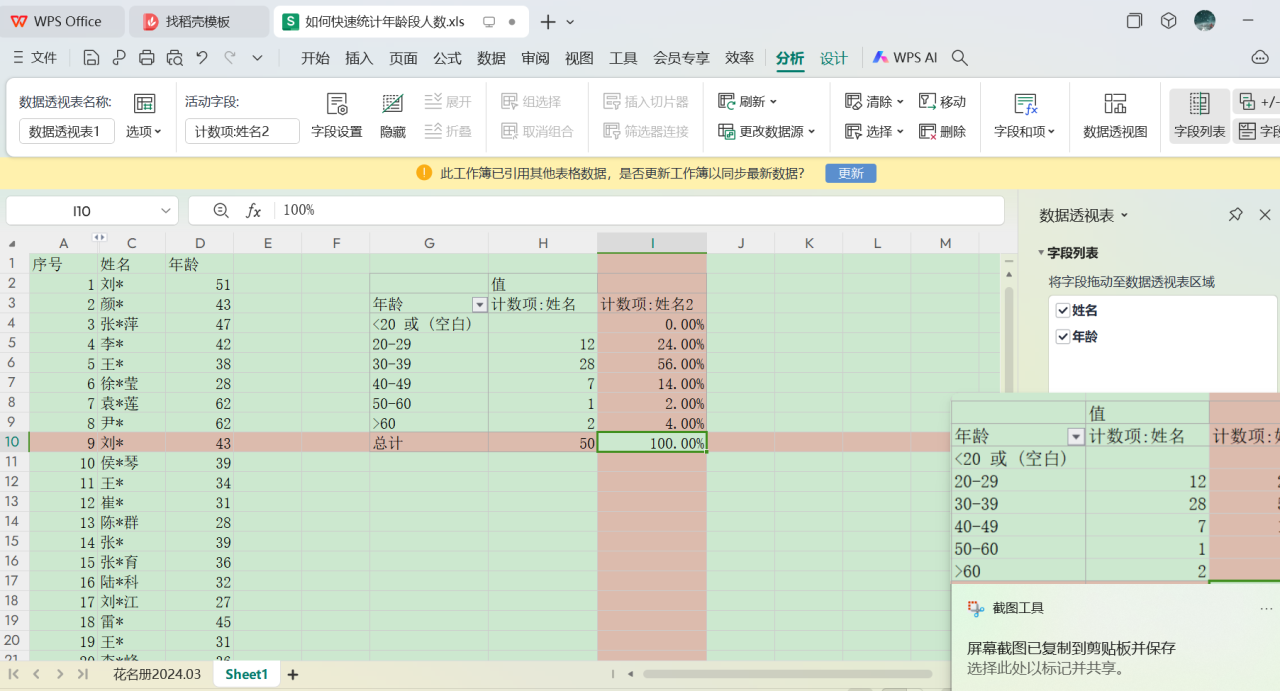Open the 选项 dropdown

(x=144, y=131)
